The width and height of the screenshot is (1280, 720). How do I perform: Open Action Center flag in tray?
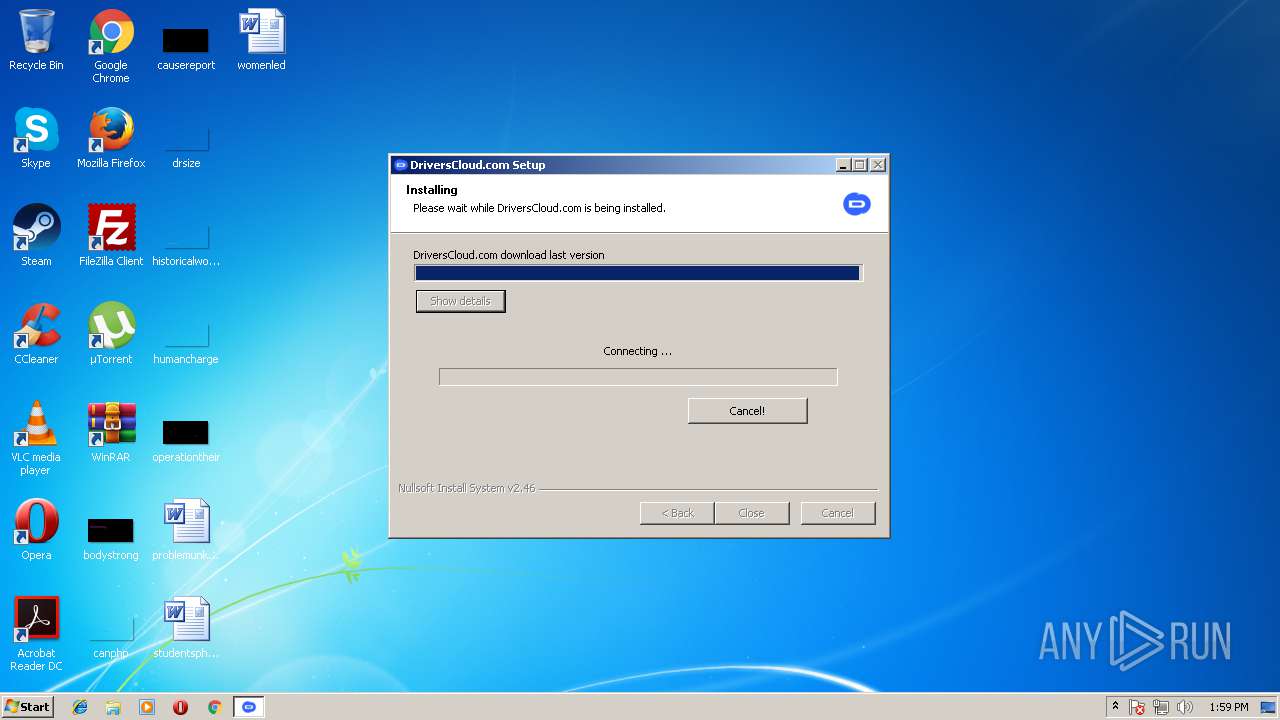[1137, 707]
